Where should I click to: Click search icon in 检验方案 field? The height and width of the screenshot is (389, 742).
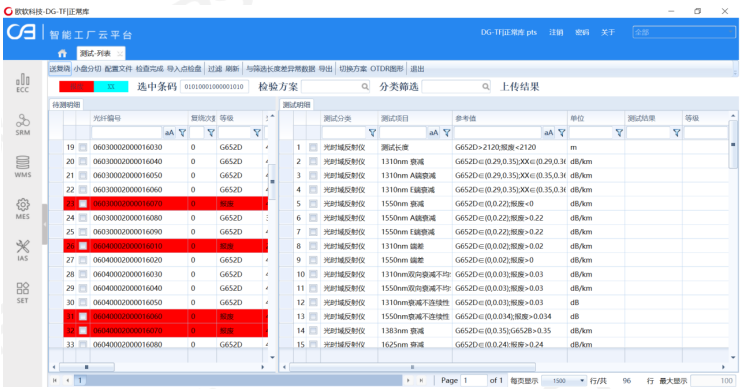pos(365,87)
